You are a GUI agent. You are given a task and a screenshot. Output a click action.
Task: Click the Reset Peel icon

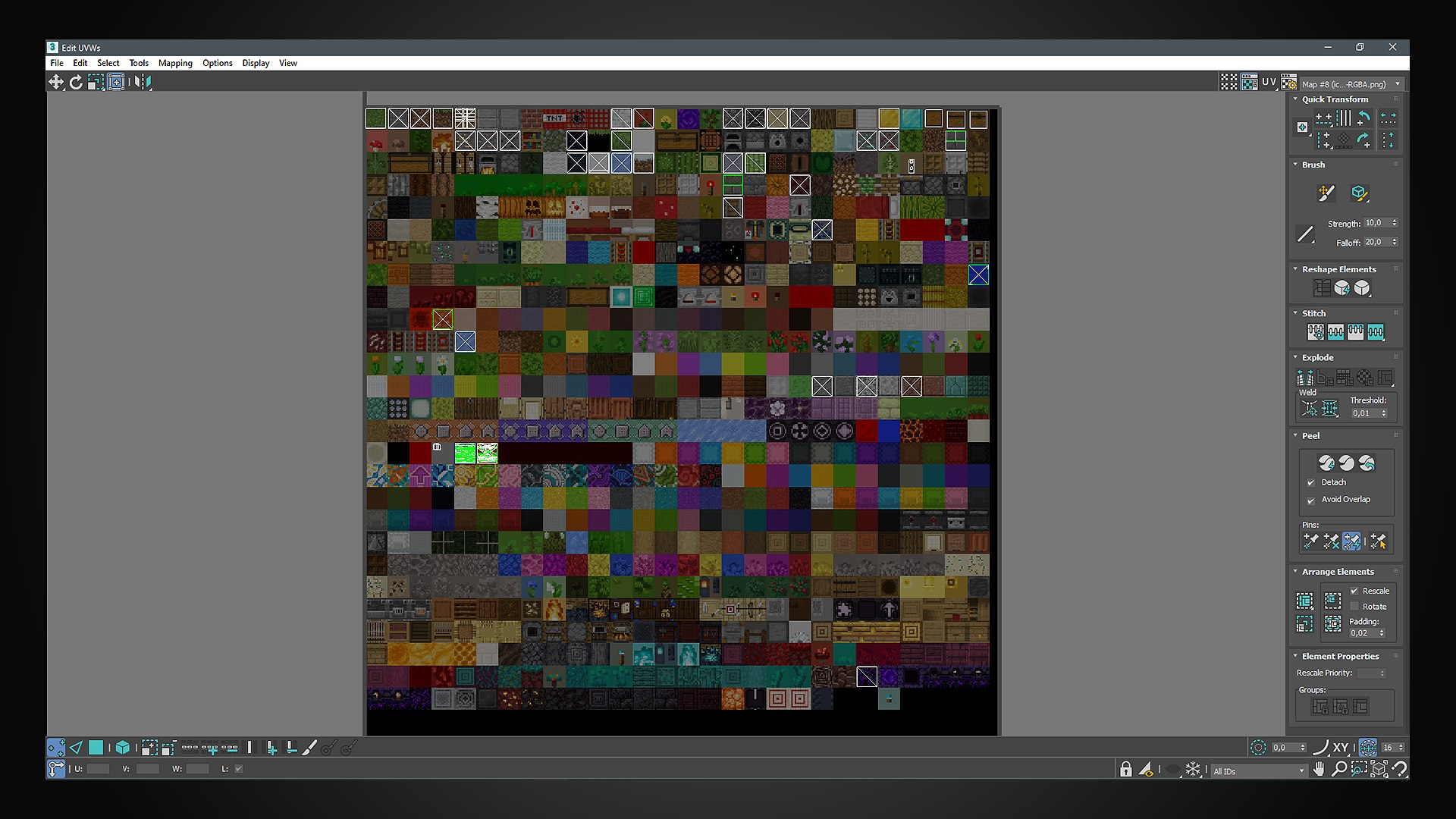1367,463
